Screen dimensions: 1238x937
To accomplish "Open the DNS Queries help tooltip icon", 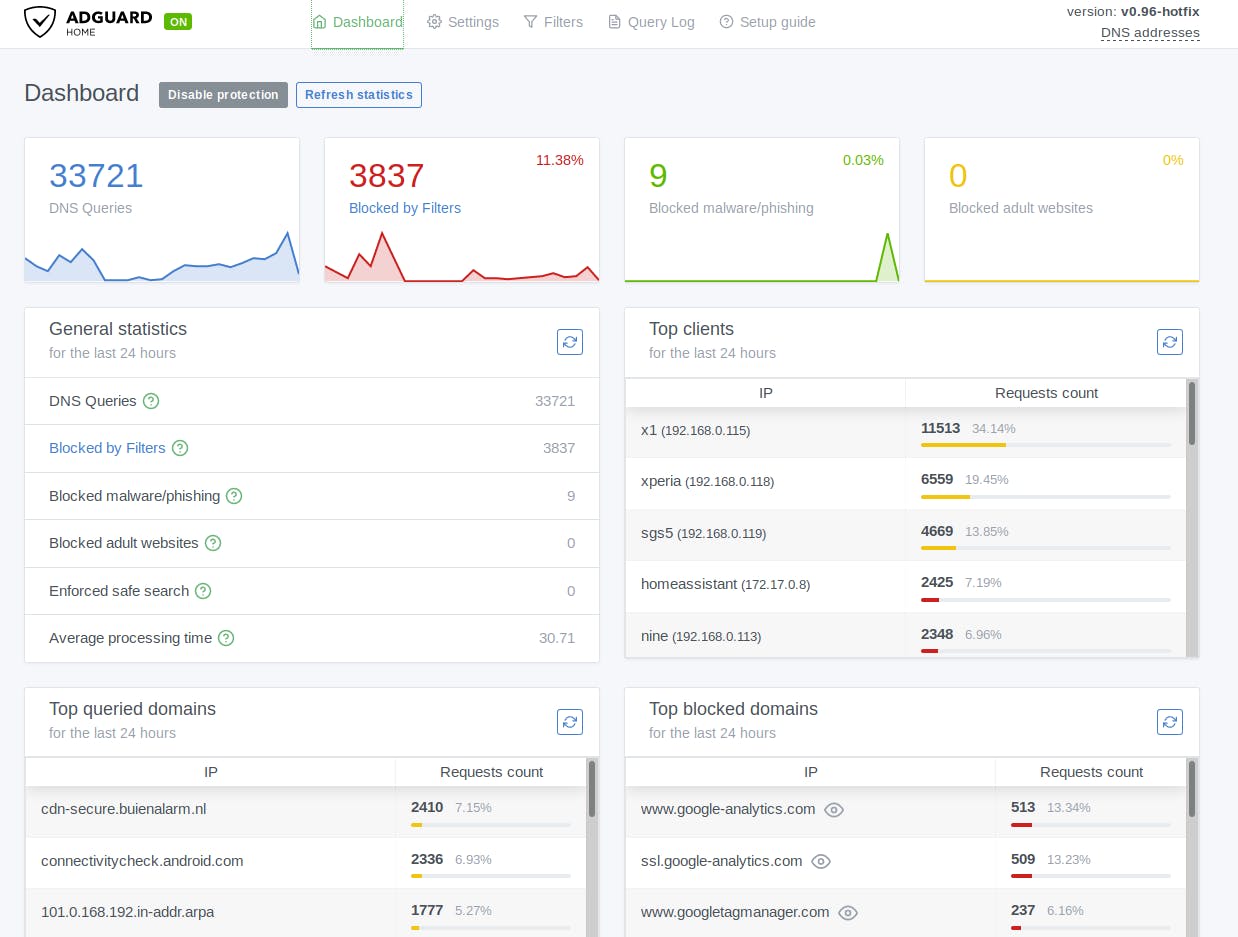I will 150,400.
